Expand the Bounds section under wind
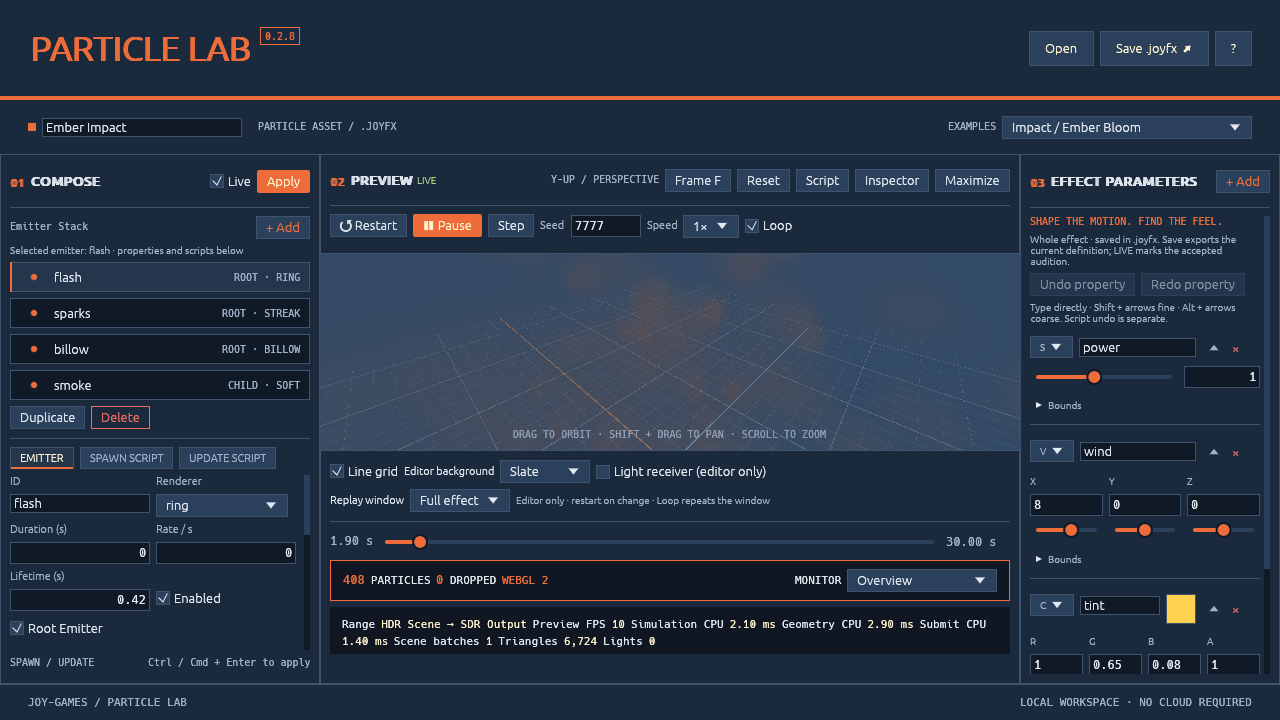Screen dimensions: 1280x720 point(1058,559)
